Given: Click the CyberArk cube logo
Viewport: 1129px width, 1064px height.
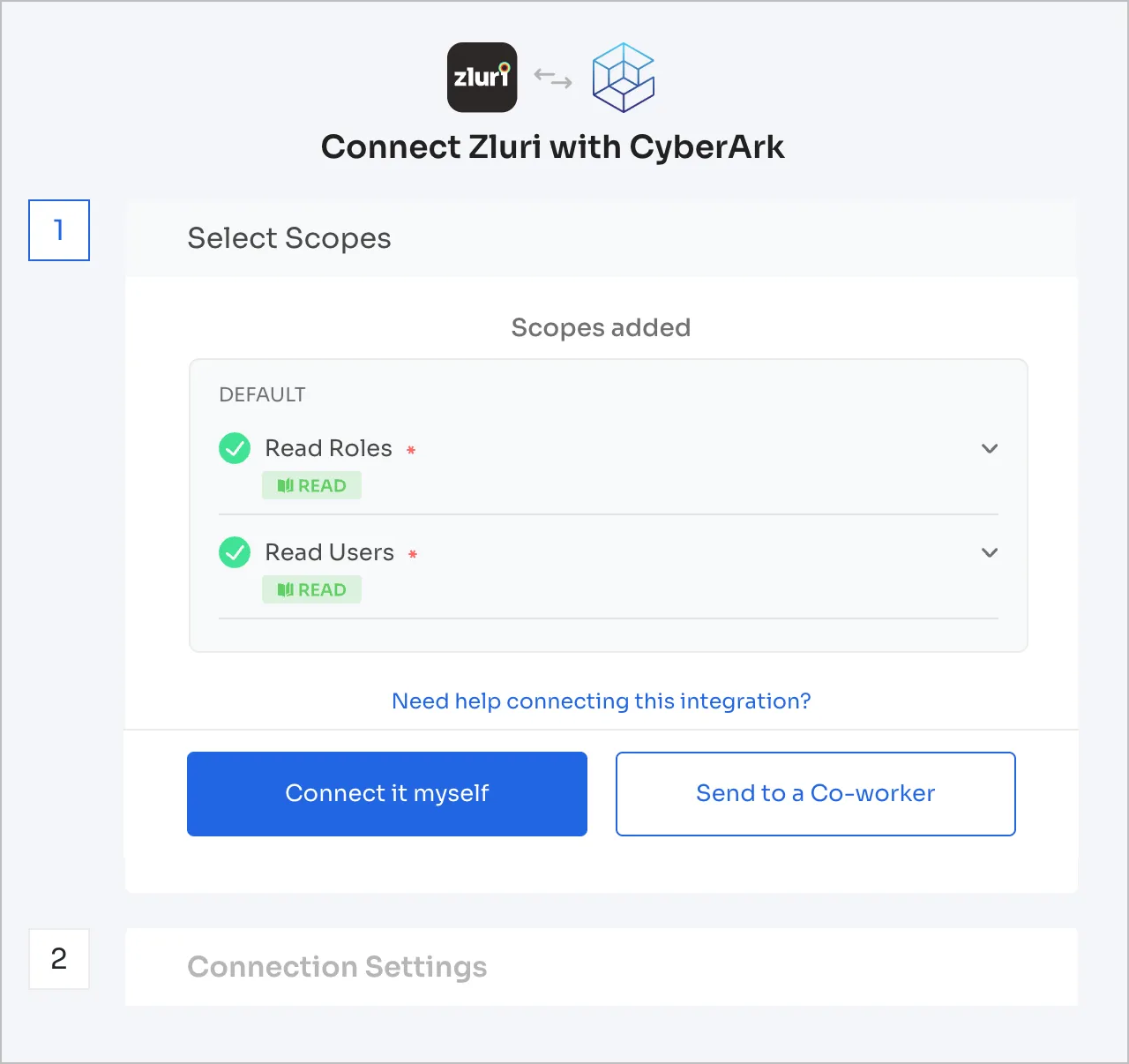Looking at the screenshot, I should pos(624,78).
